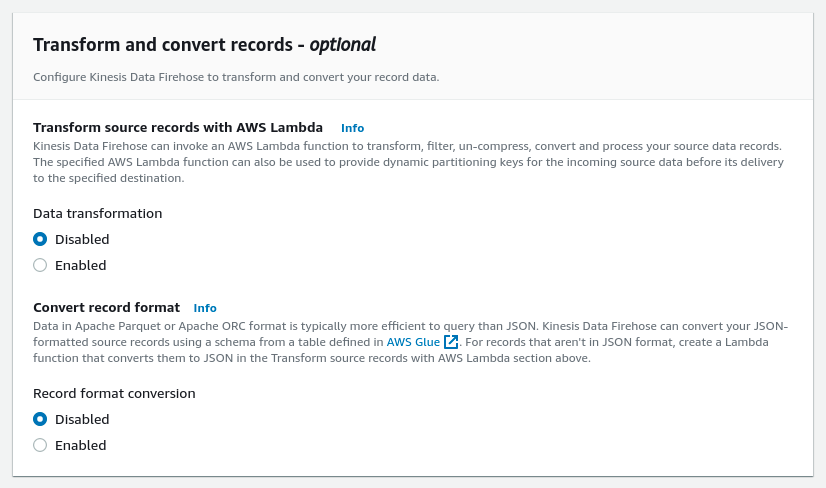Click the 'Record format conversion' field label
This screenshot has height=488, width=826.
114,393
